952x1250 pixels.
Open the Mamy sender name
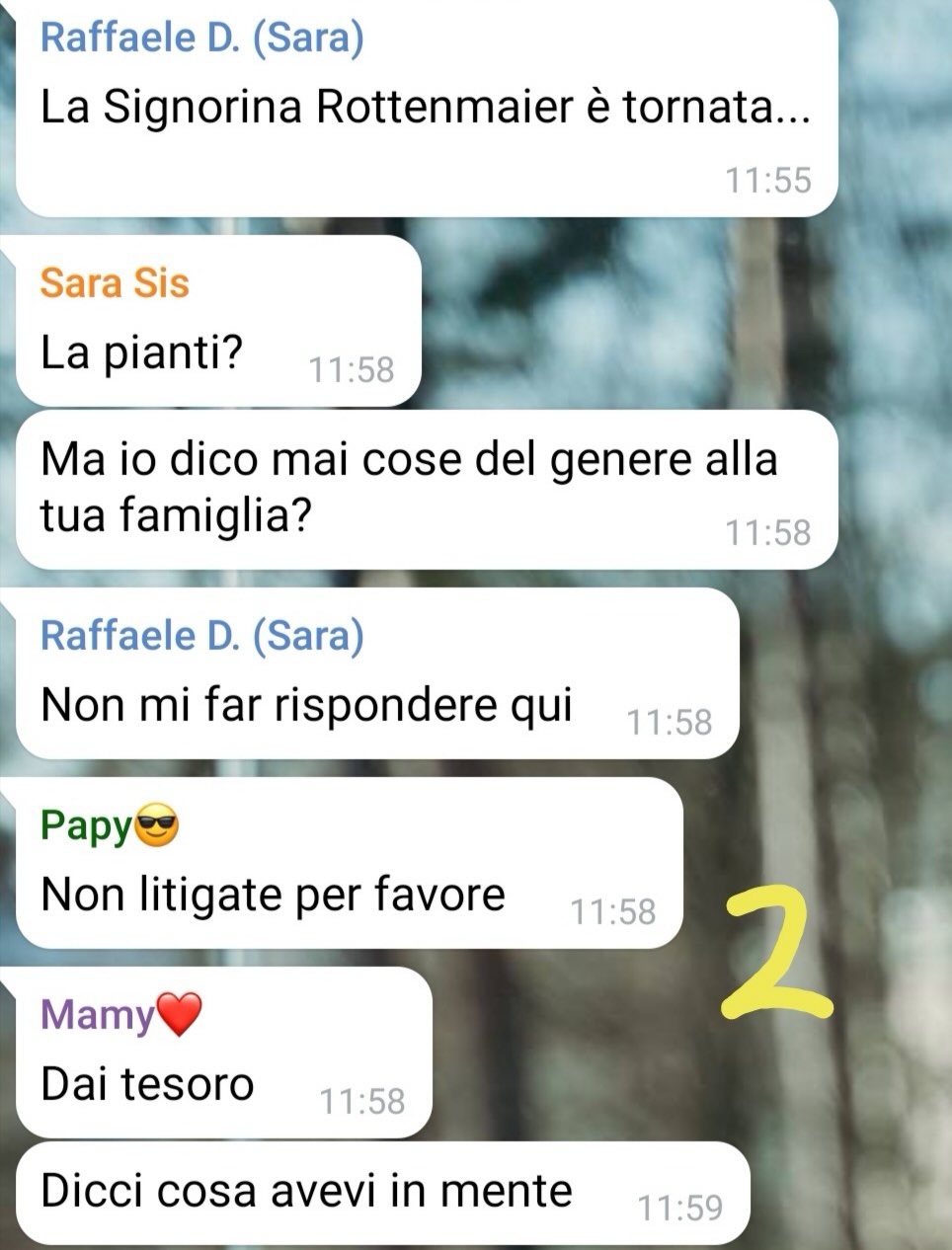98,1014
